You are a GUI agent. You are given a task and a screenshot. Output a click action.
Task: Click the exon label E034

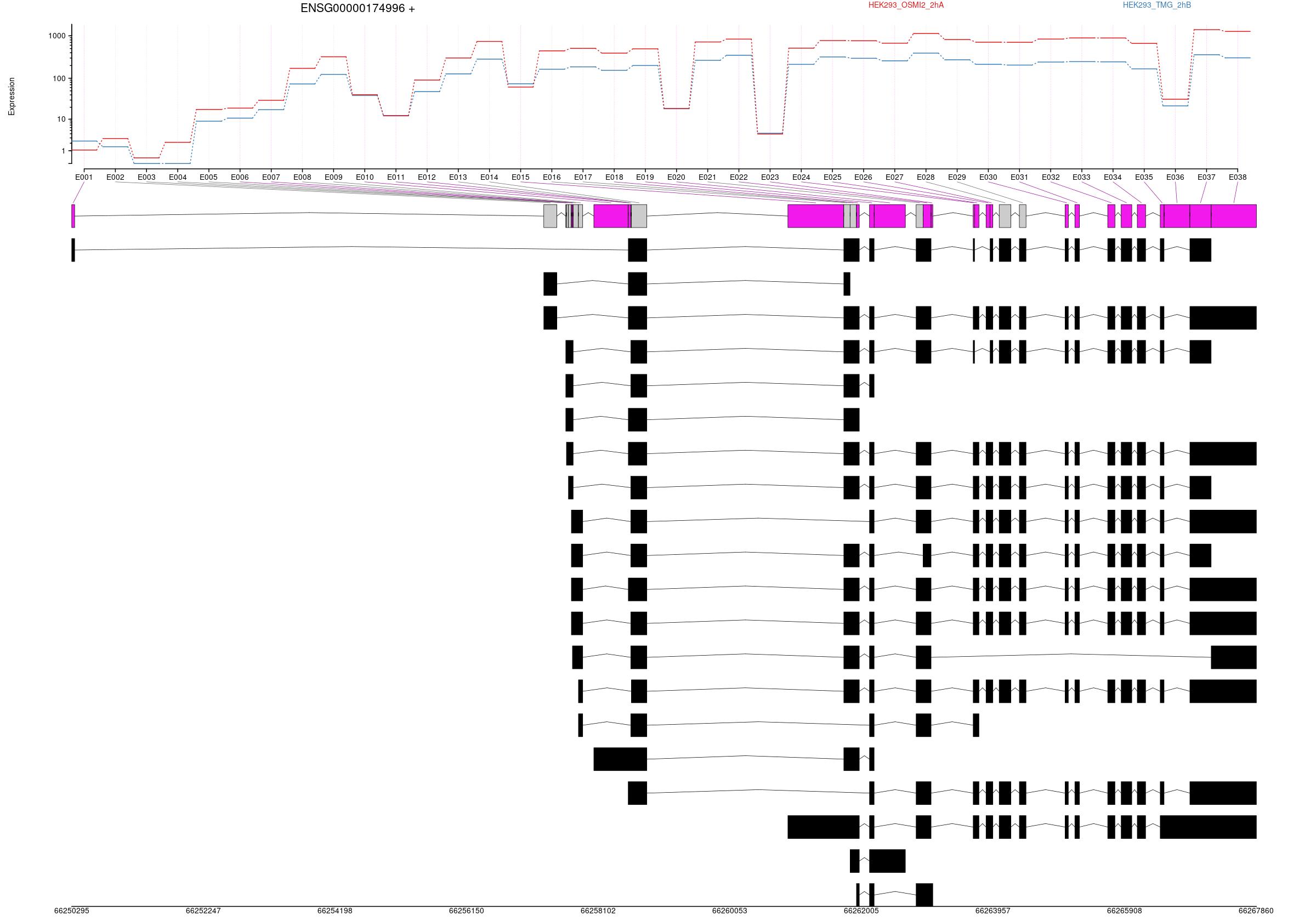click(x=1113, y=177)
